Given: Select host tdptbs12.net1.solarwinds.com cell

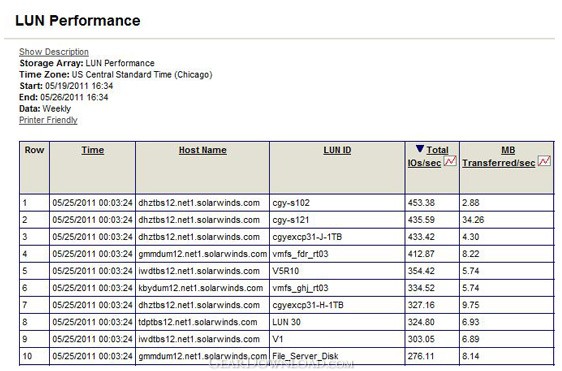Looking at the screenshot, I should tap(203, 322).
